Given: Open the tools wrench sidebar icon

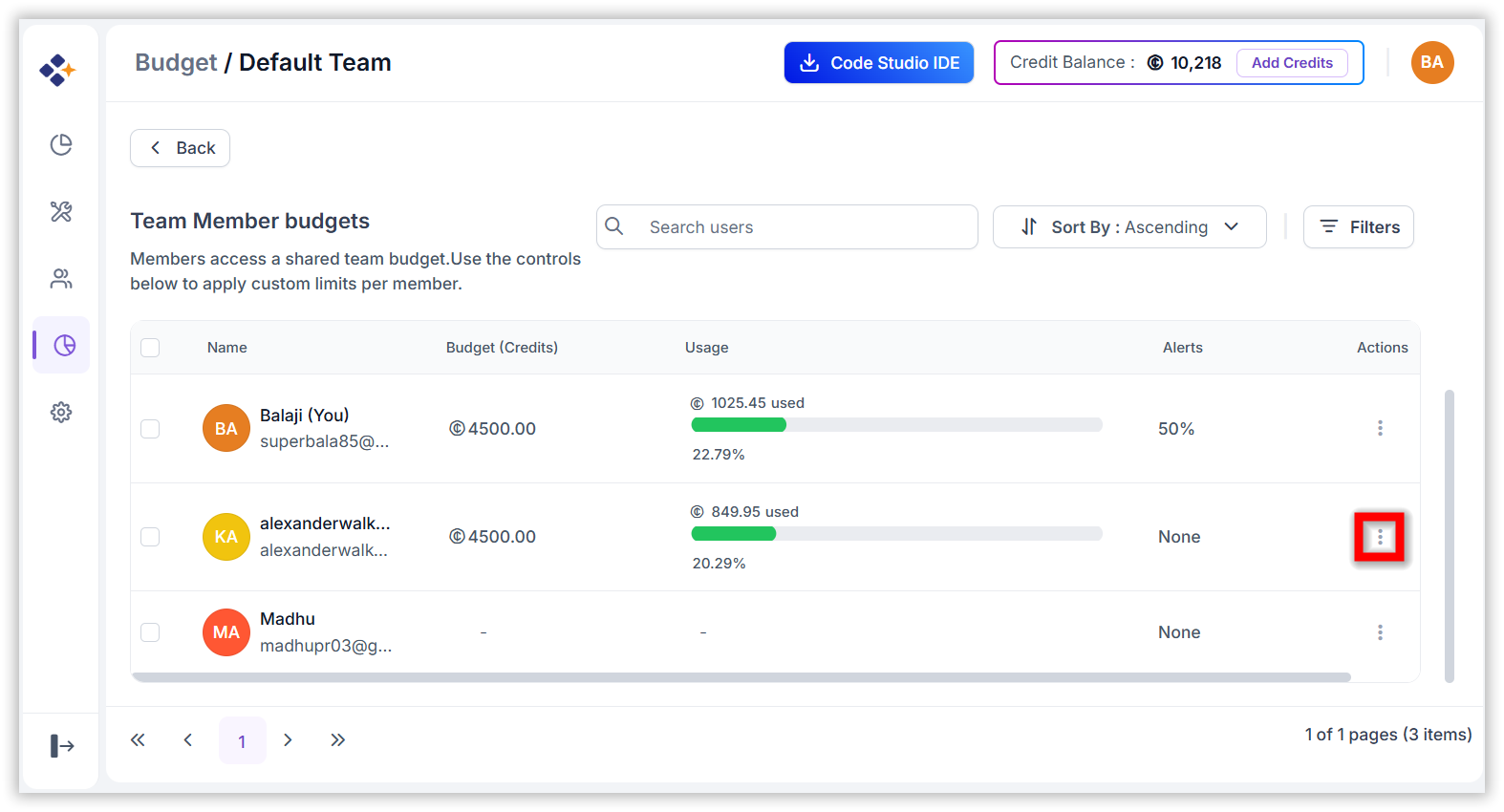Looking at the screenshot, I should [x=61, y=211].
